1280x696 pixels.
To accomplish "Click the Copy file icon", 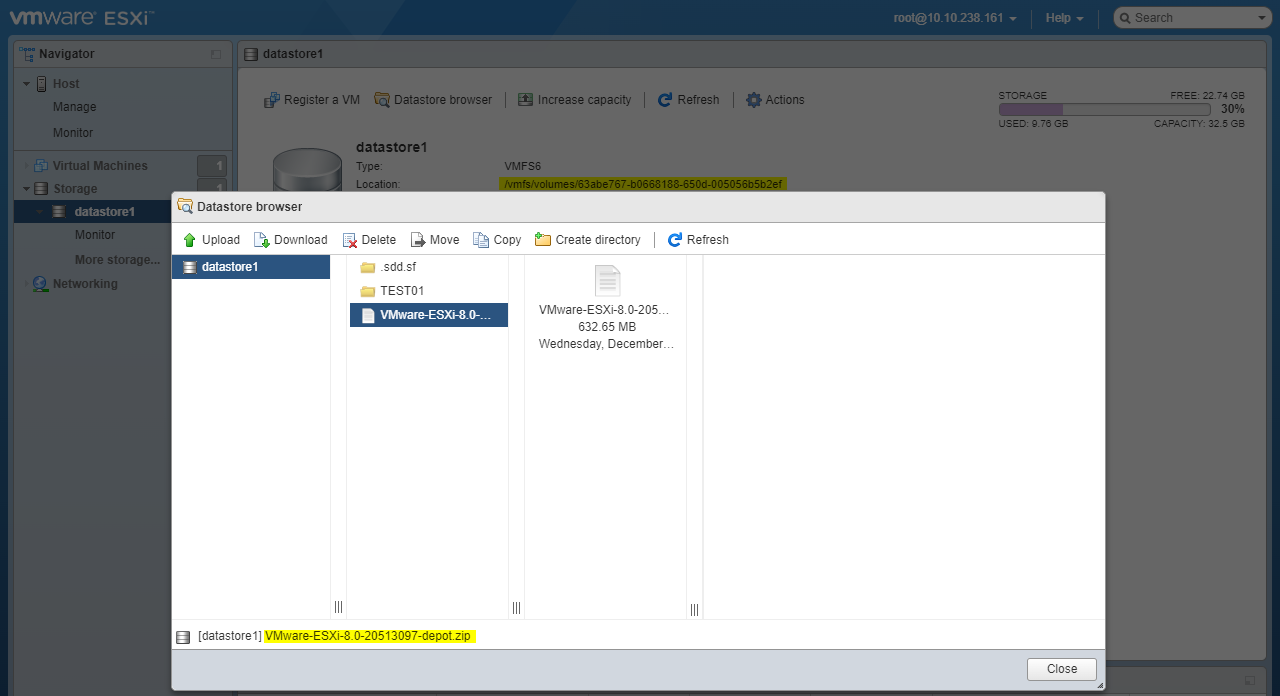I will click(x=481, y=240).
